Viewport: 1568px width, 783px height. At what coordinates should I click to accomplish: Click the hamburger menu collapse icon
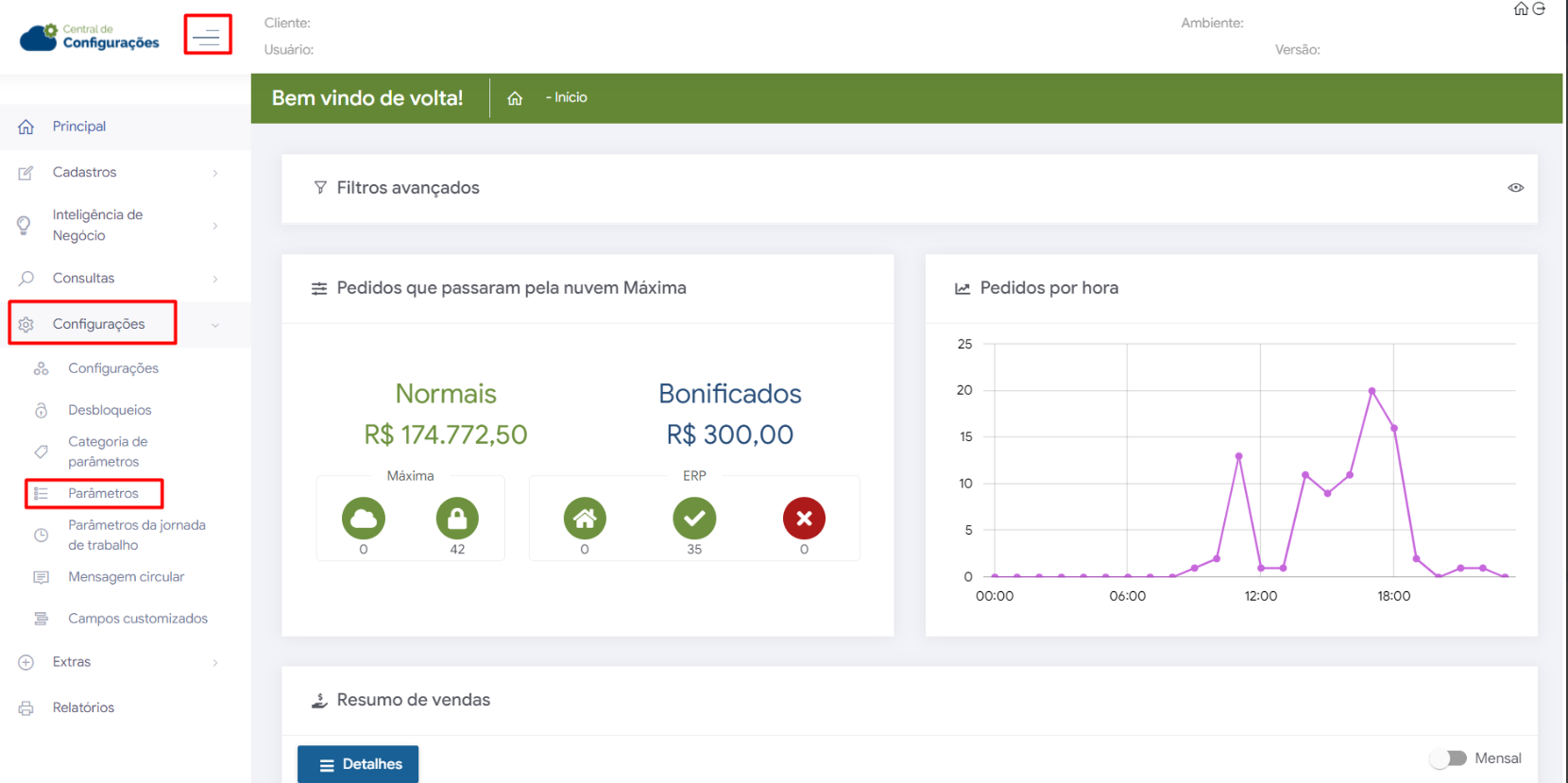[207, 37]
